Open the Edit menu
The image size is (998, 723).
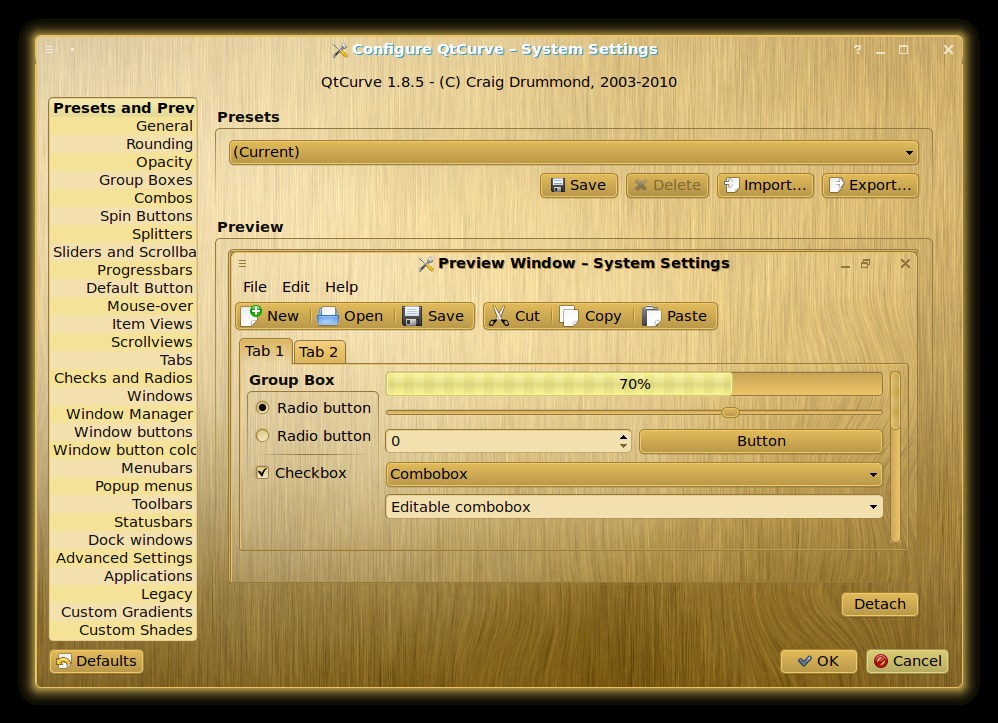pyautogui.click(x=295, y=287)
